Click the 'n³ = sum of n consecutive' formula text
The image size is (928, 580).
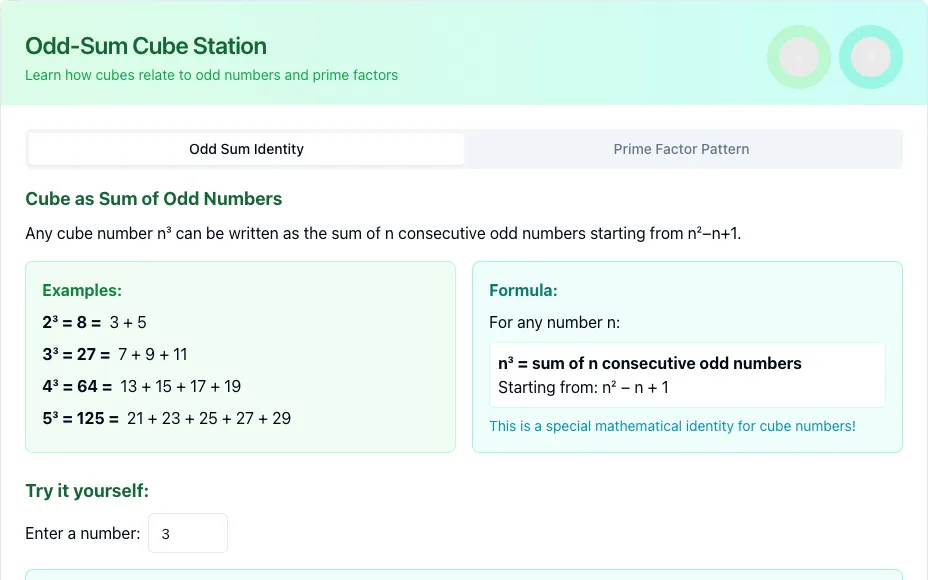point(649,363)
